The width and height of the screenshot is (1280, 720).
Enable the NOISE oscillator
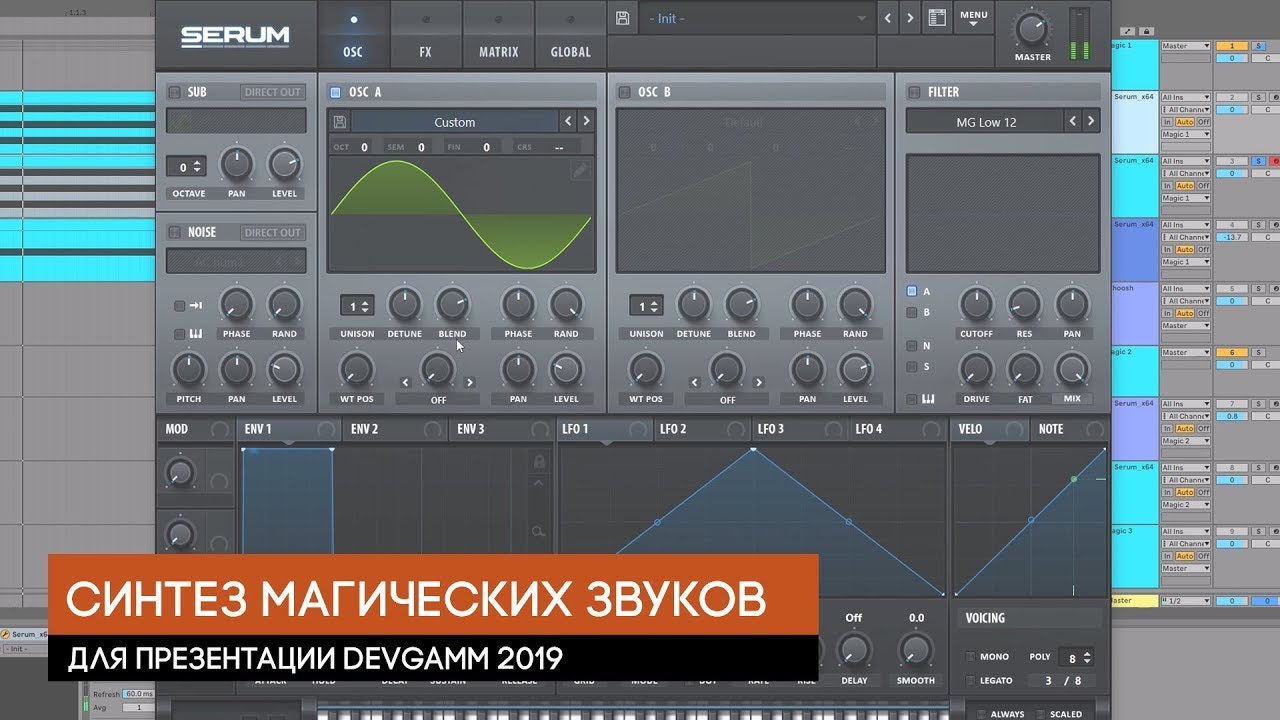point(174,232)
